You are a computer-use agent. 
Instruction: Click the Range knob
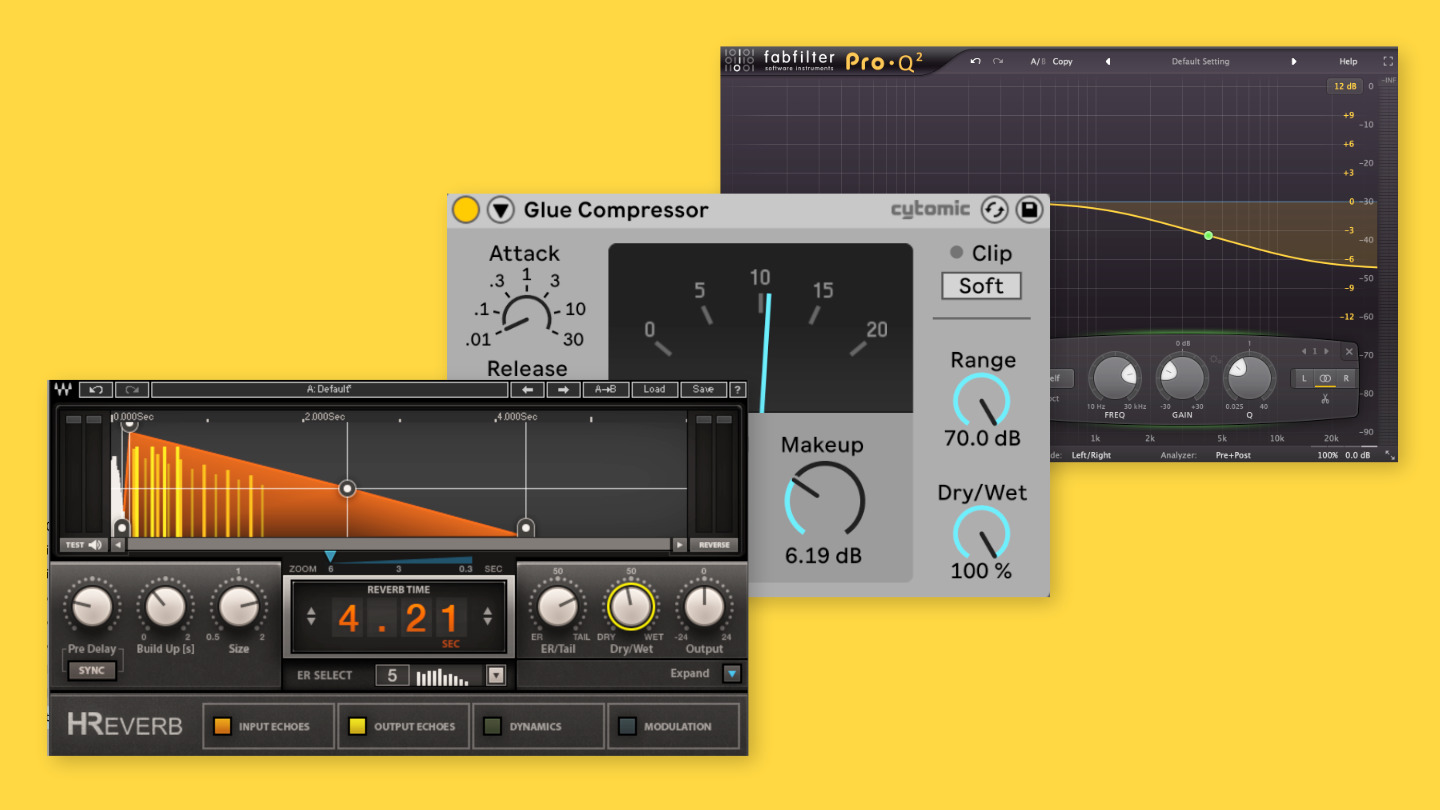(982, 400)
